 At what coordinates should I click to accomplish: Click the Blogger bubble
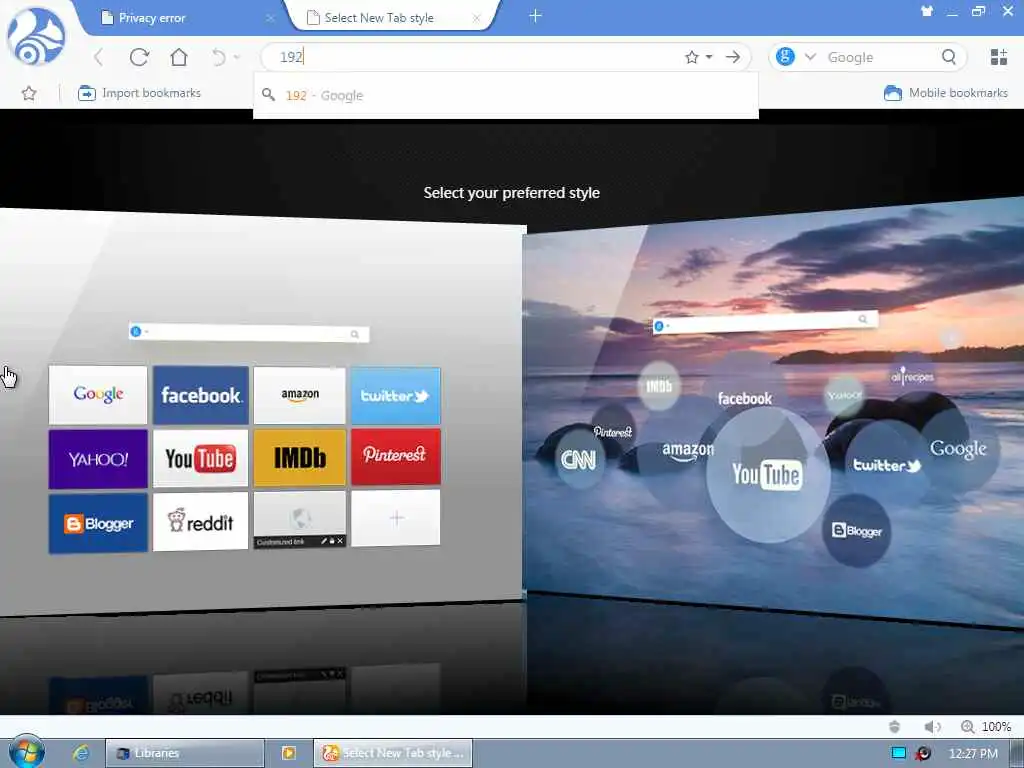coord(857,531)
